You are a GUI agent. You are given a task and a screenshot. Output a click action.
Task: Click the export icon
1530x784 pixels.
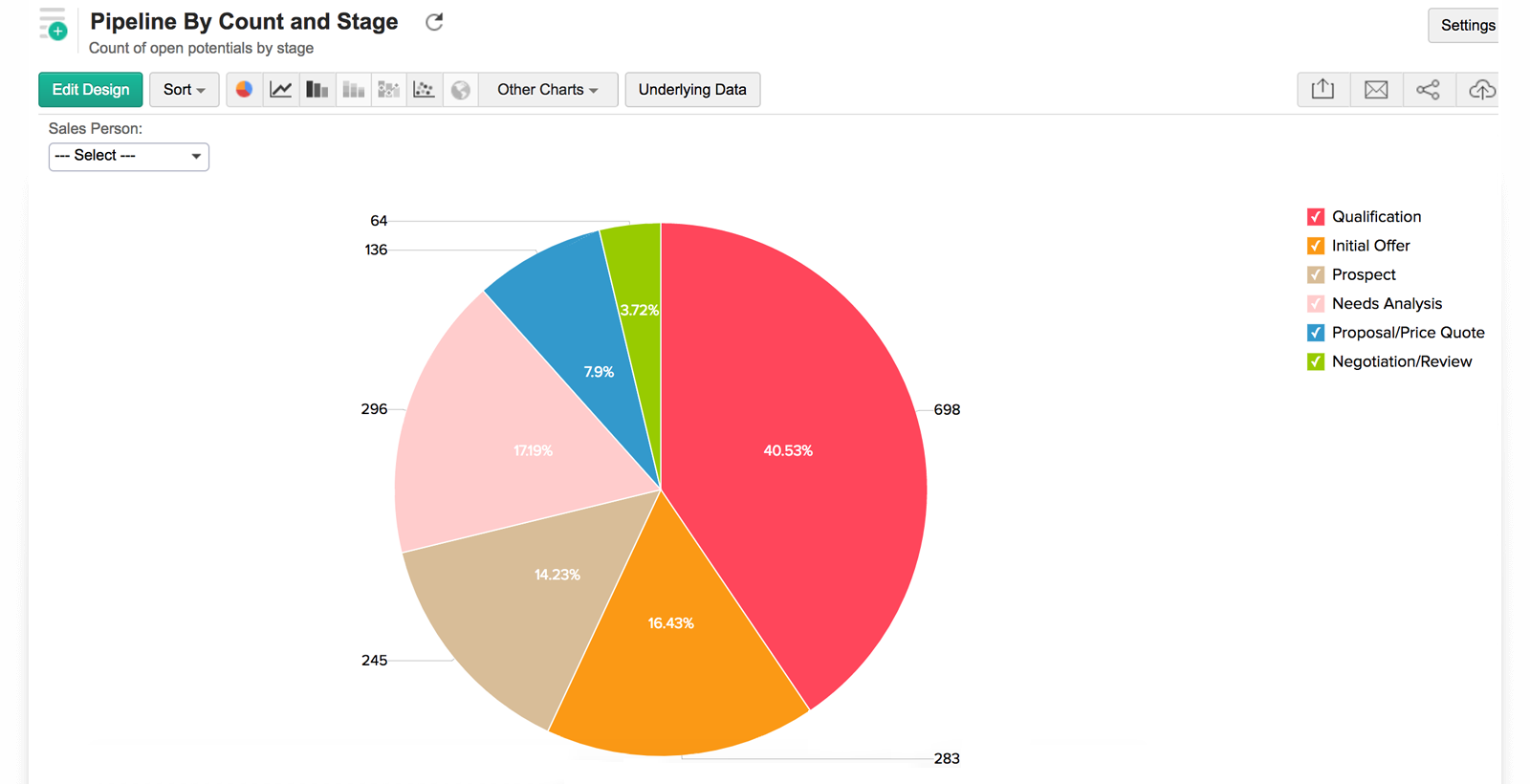pyautogui.click(x=1323, y=90)
